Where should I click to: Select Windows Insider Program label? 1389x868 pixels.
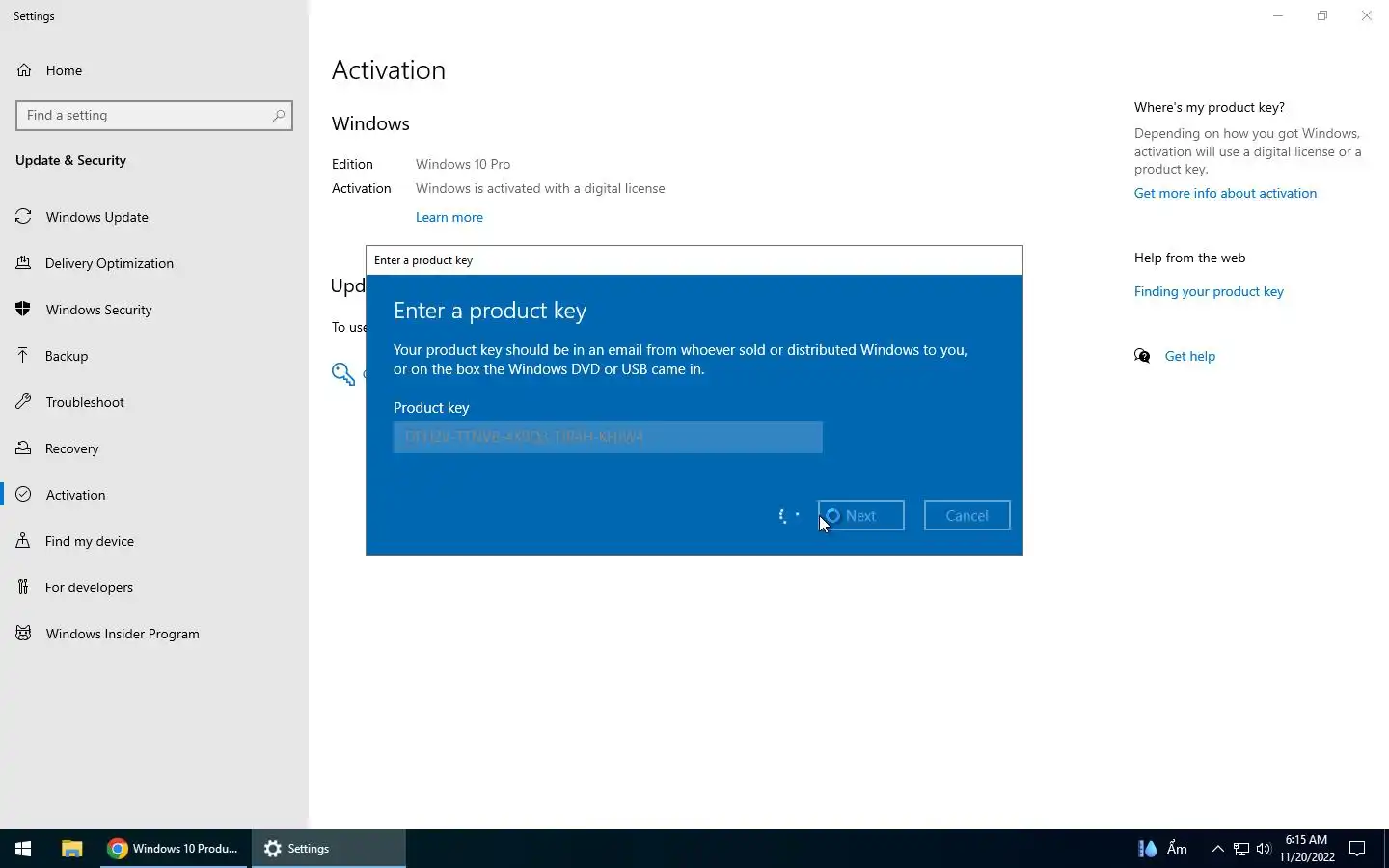pos(123,634)
